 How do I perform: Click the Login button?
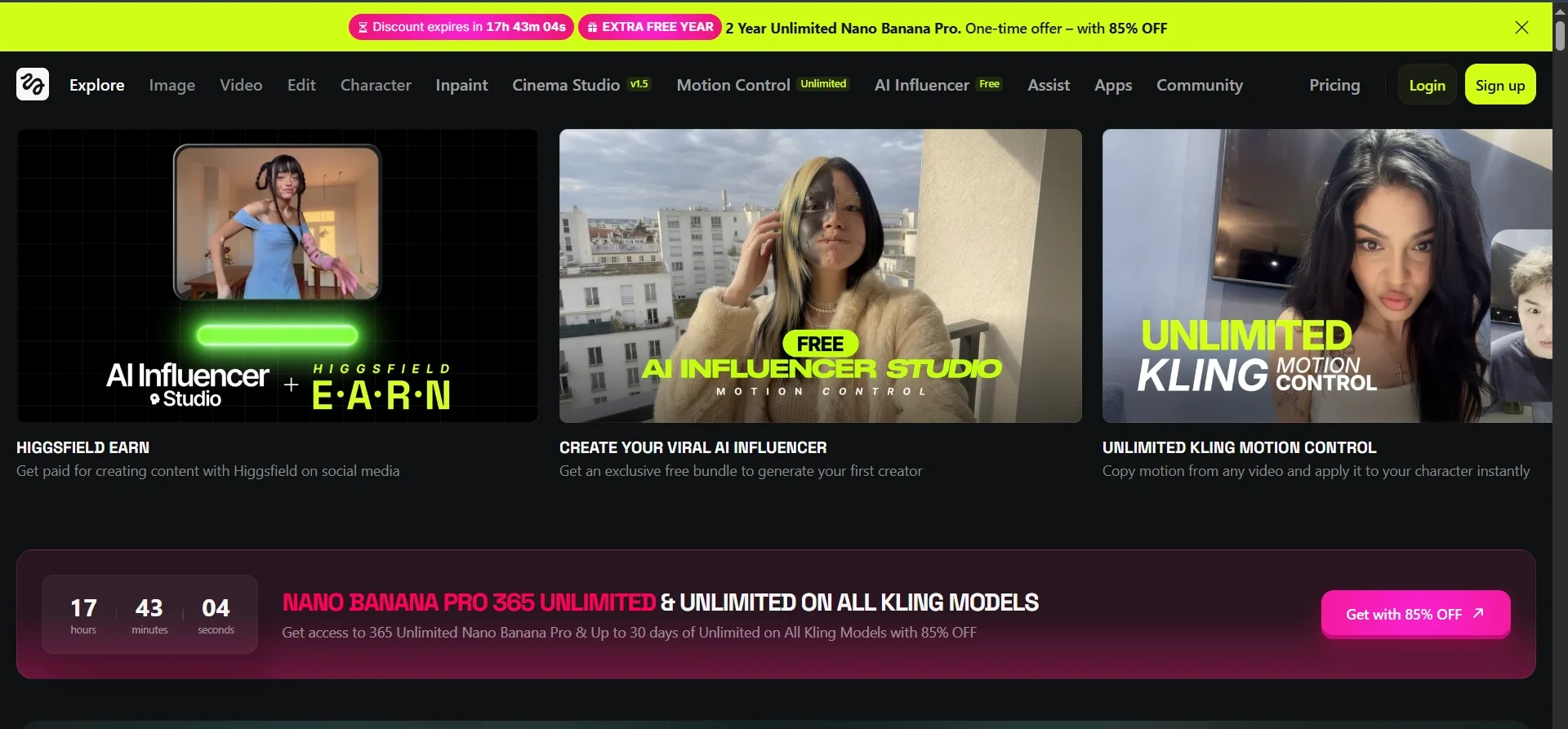click(1427, 85)
